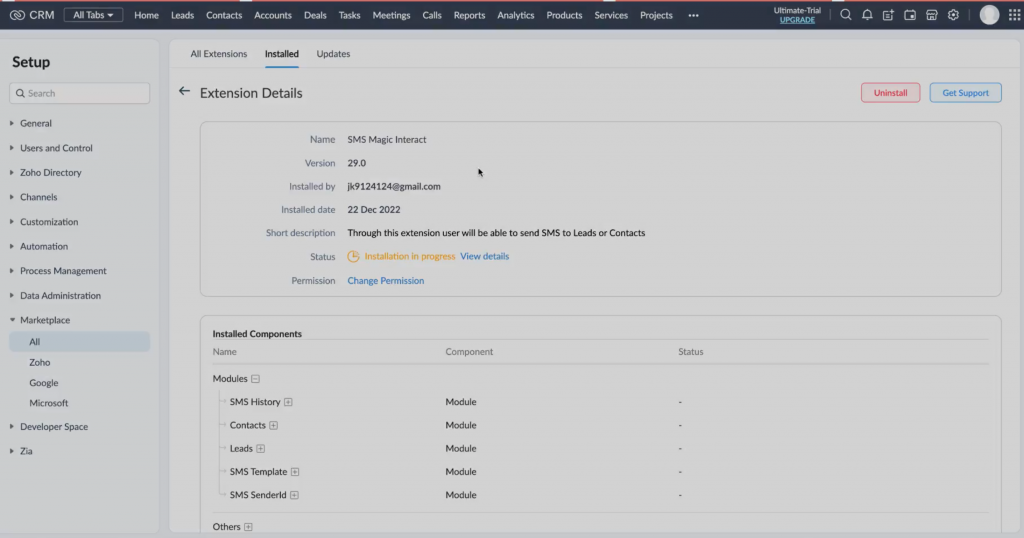Open the Calls tab
Screen dimensions: 1024x538
(x=432, y=15)
